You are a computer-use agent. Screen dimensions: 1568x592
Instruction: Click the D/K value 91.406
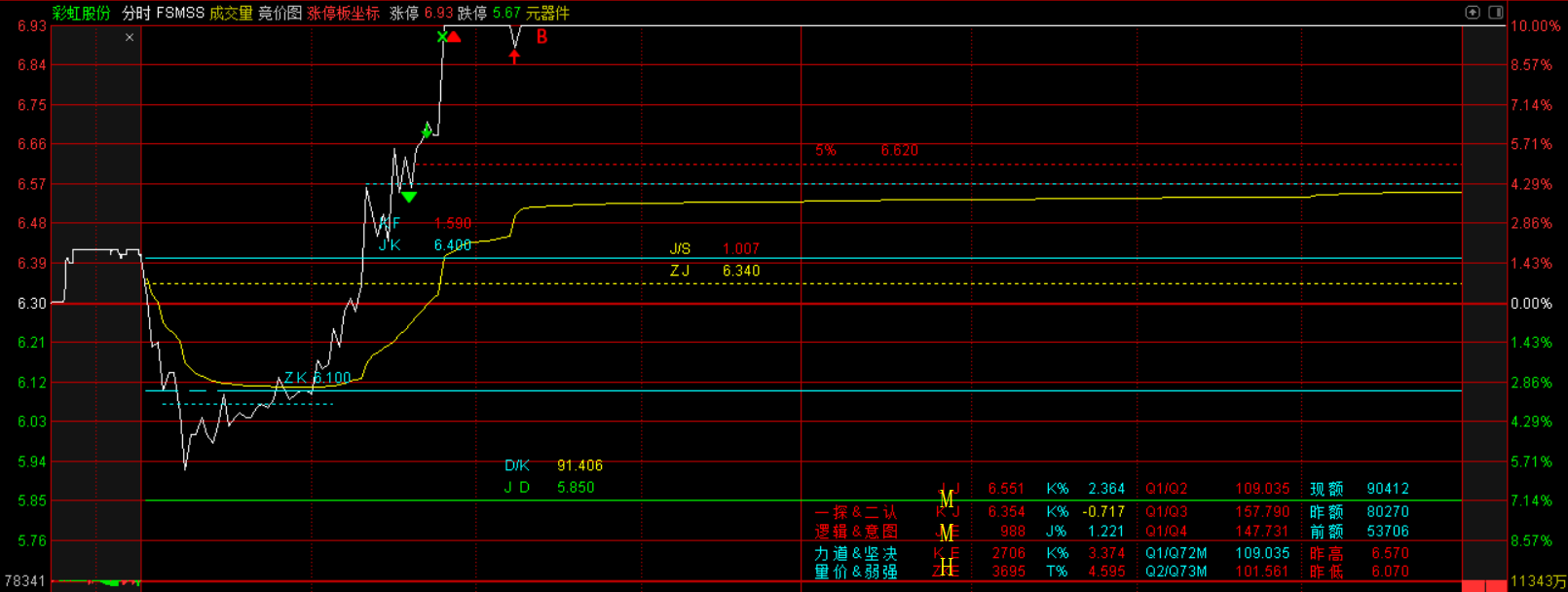579,465
